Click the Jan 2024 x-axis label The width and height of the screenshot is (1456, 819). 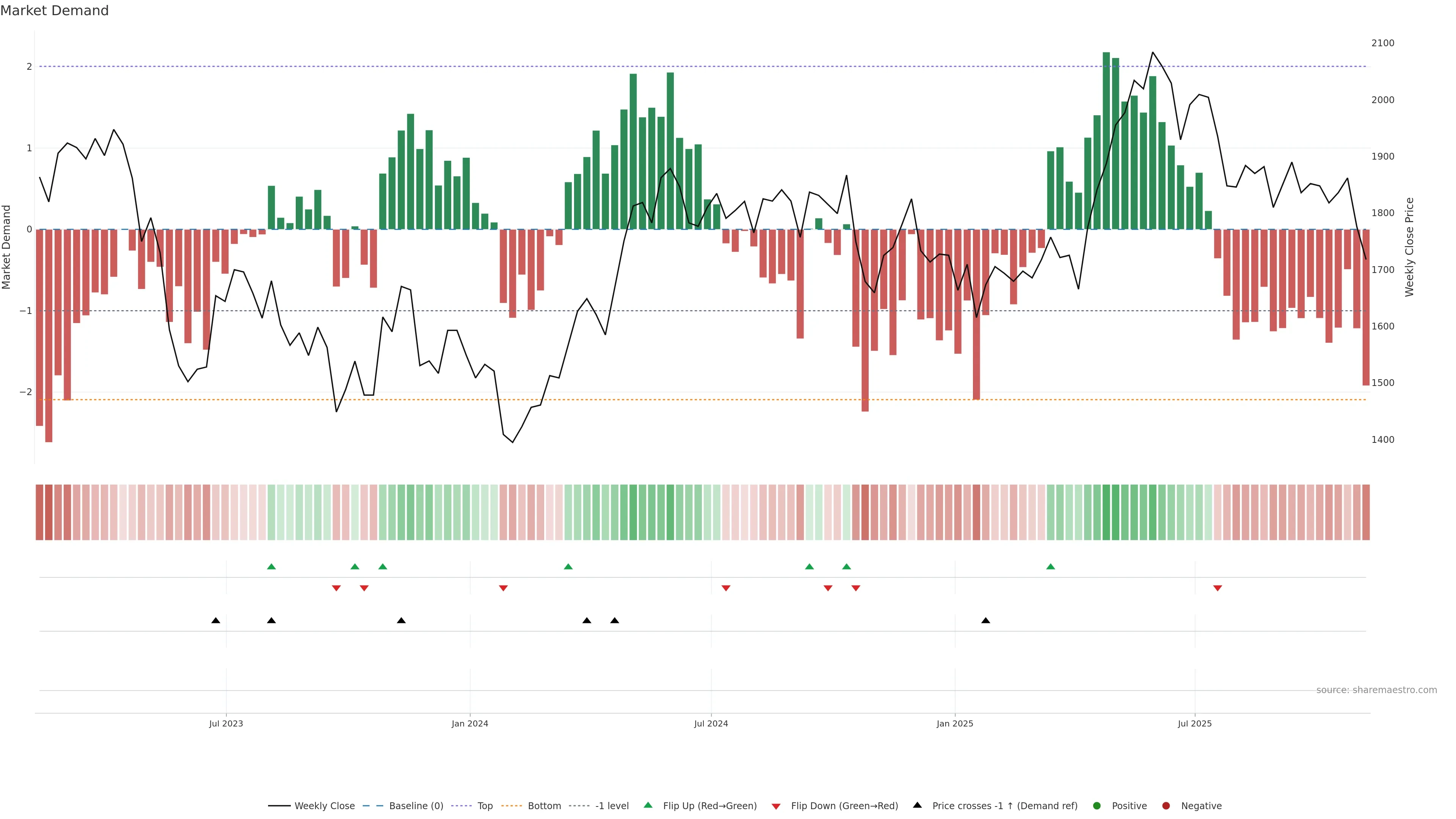[x=470, y=723]
